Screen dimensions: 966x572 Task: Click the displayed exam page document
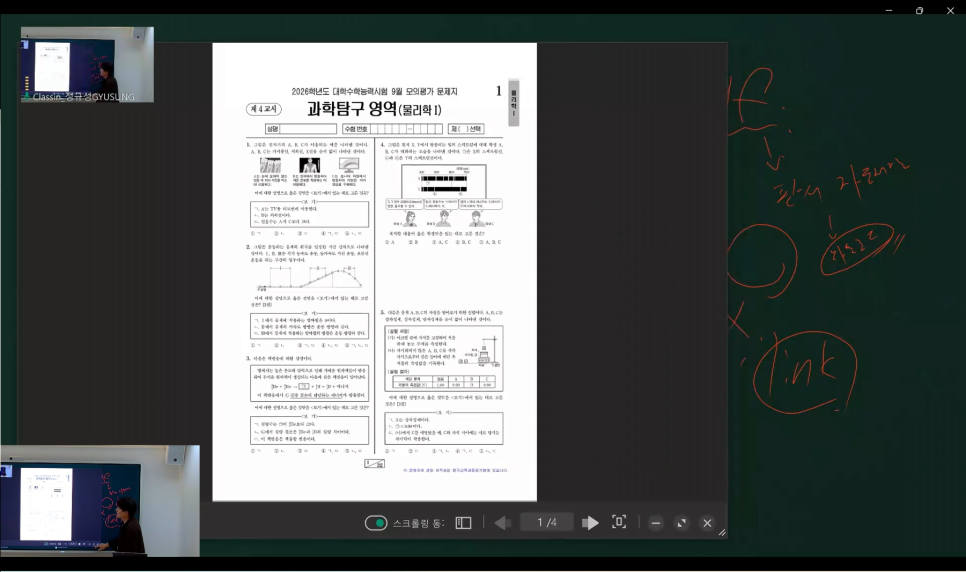(375, 272)
